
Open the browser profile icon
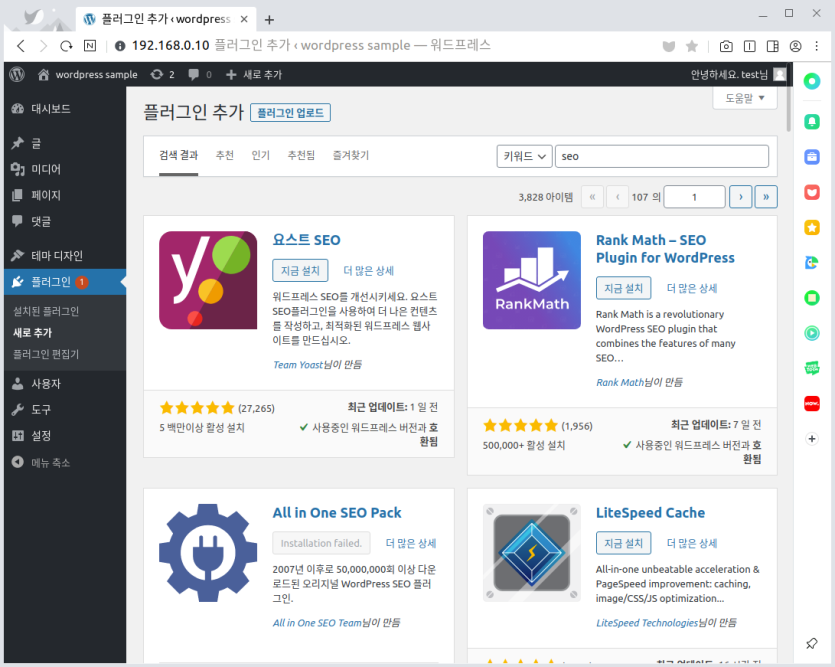[796, 46]
